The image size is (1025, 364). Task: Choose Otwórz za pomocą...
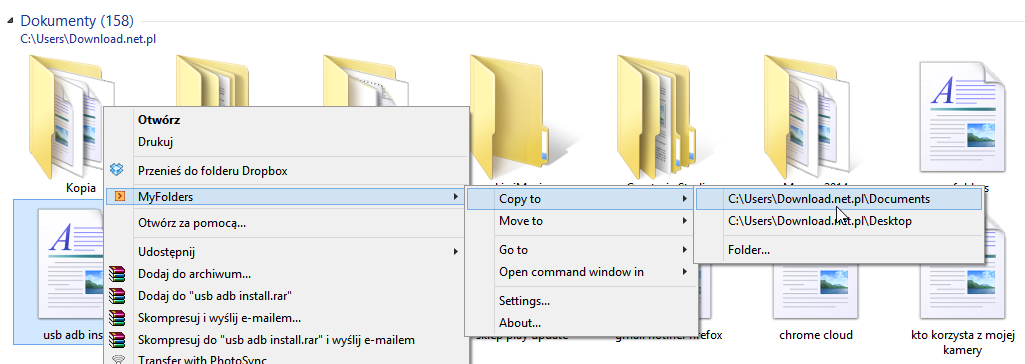pos(287,223)
